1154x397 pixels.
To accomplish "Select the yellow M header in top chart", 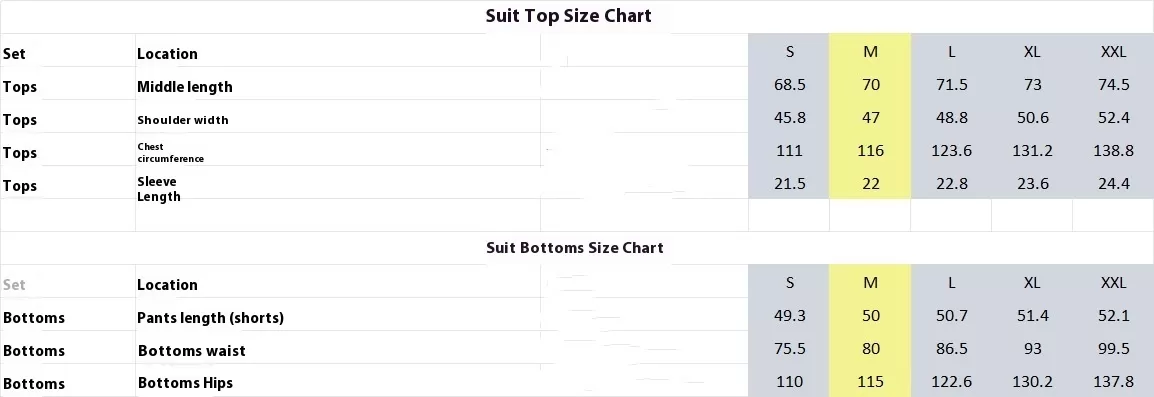I will (x=871, y=52).
